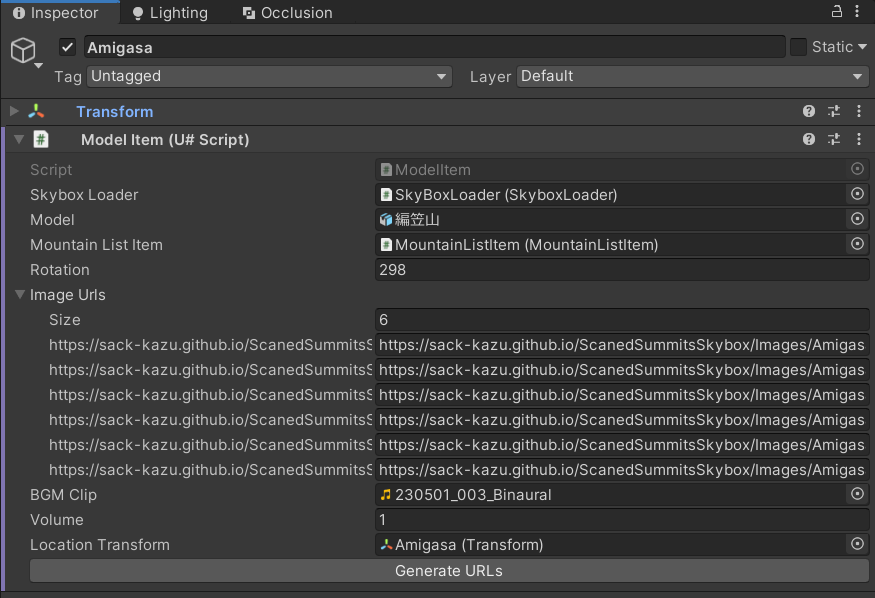
Task: Click the Model Item U# script icon
Action: pyautogui.click(x=41, y=139)
